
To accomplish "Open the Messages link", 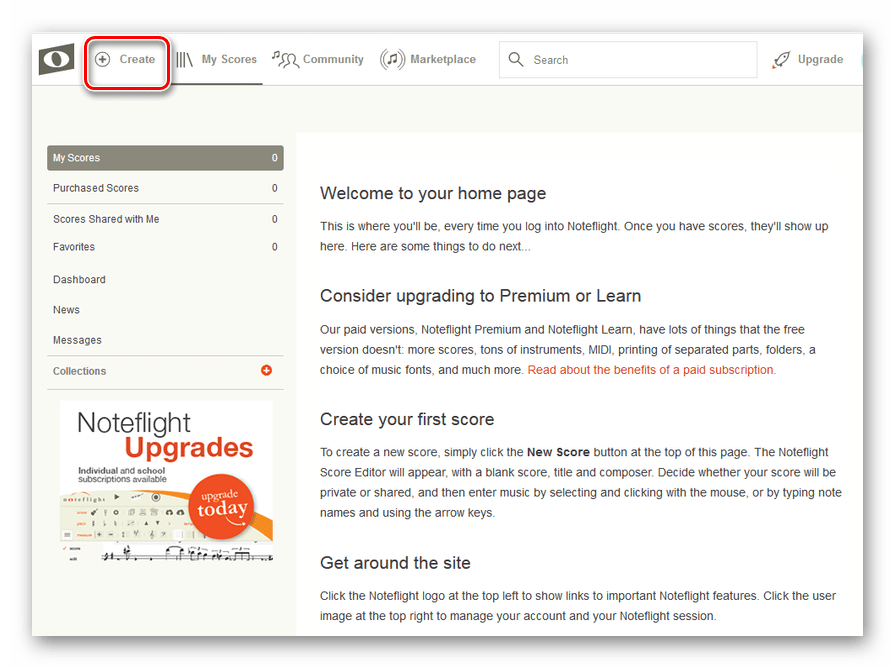I will click(x=77, y=340).
